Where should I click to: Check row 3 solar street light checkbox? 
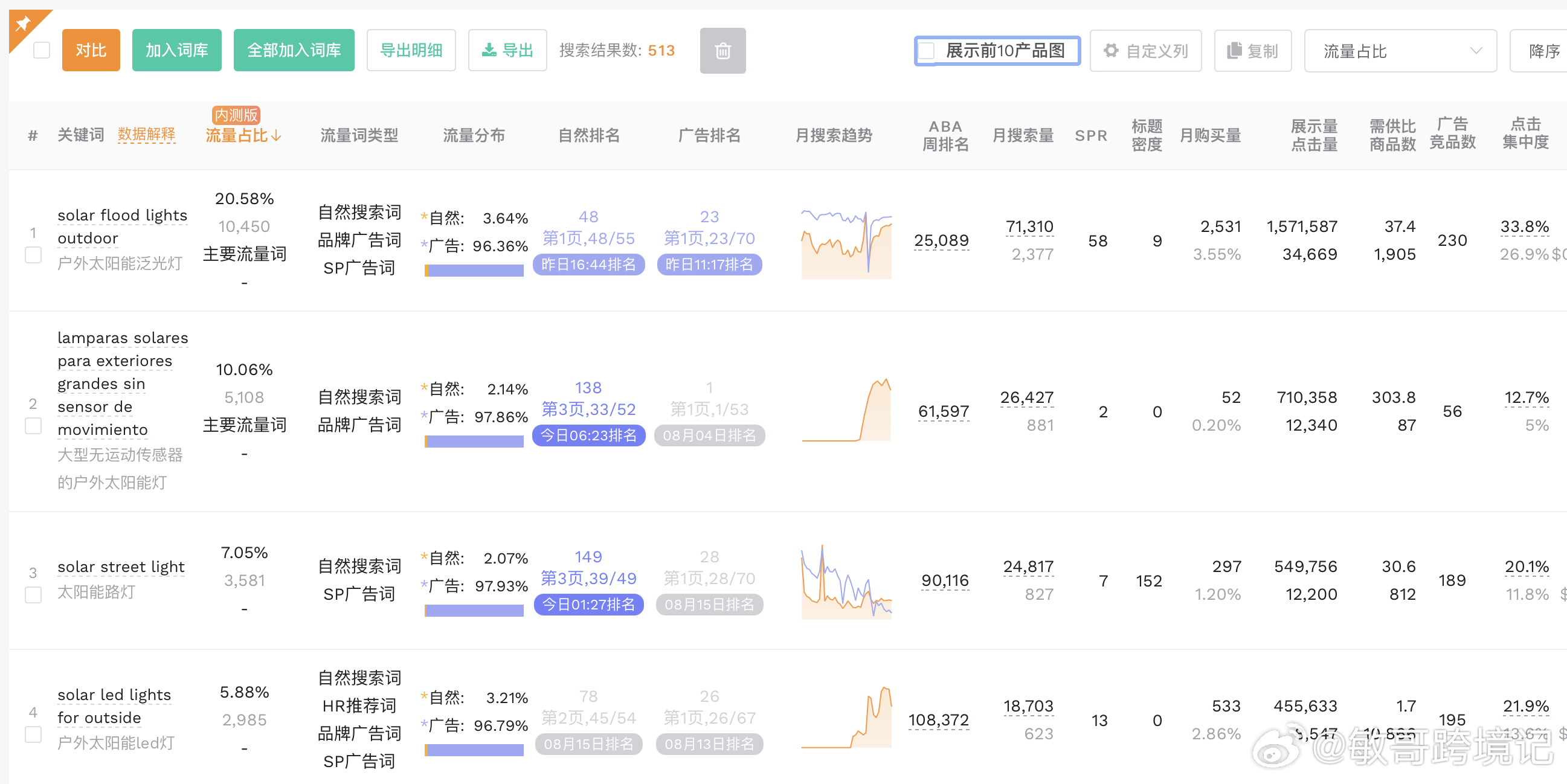coord(33,595)
